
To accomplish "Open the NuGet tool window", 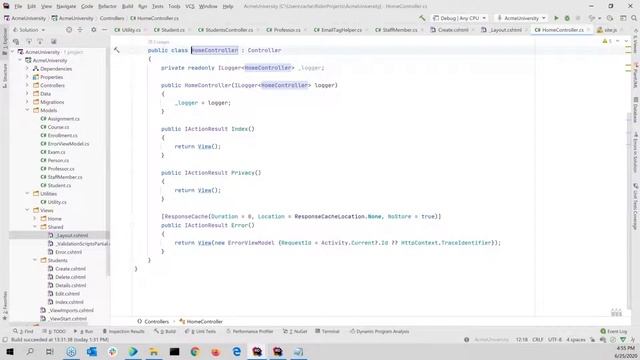I will coord(295,331).
